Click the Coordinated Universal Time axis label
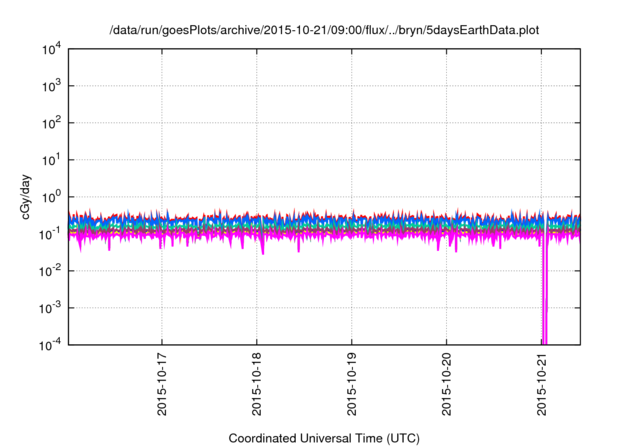Screen dimensions: 640x448 324,439
